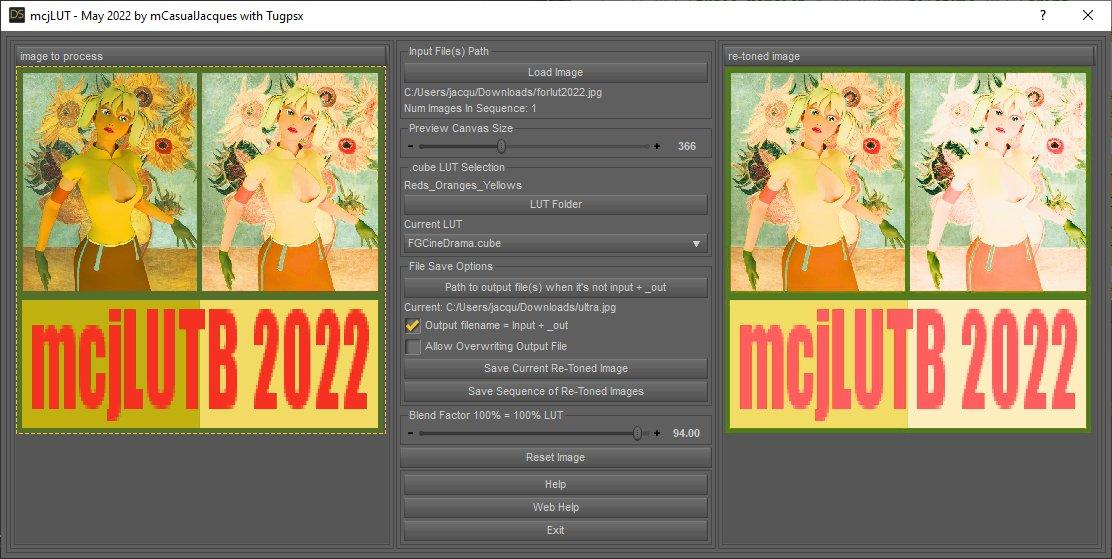The image size is (1112, 559).
Task: Save Sequence of Re-Toned Images
Action: [x=555, y=391]
